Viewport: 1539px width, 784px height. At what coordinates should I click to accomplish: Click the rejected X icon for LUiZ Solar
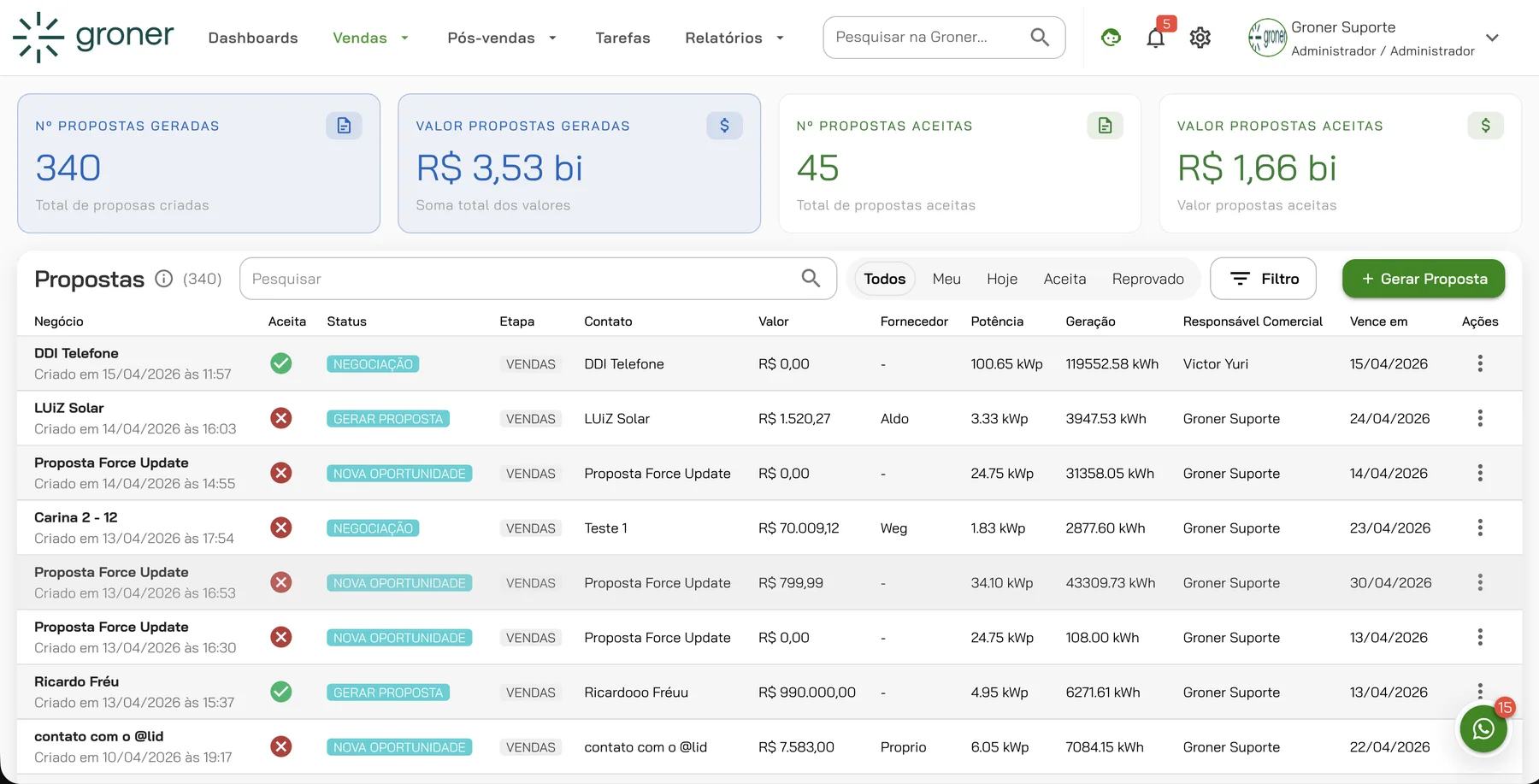(280, 418)
